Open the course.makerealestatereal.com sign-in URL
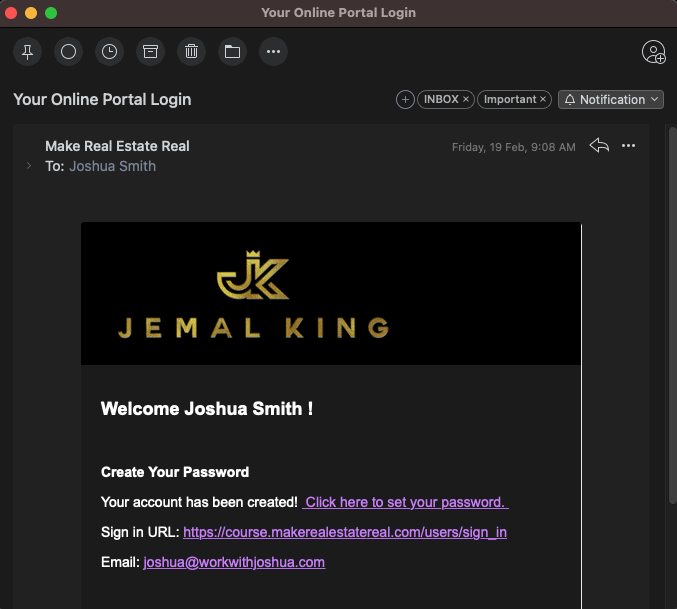Screen dimensions: 677x609 pos(345,532)
